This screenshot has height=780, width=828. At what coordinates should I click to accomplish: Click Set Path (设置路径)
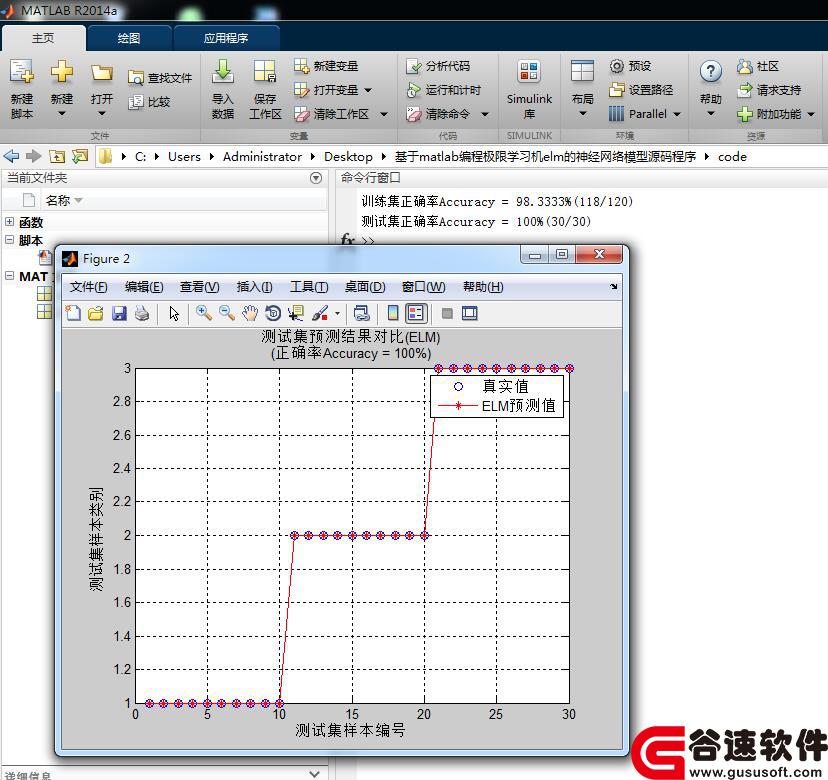coord(641,90)
